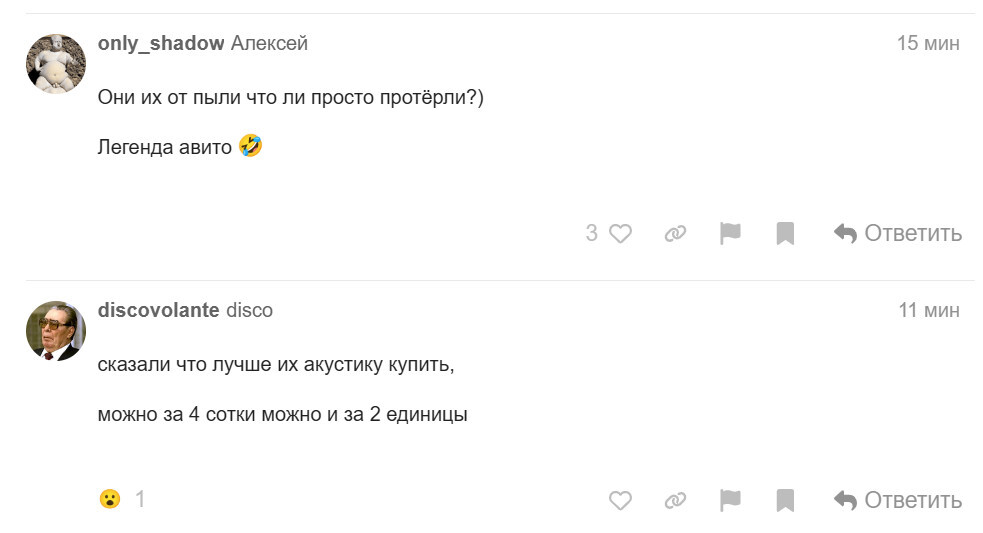Screen dimensions: 983x533
Task: Like only_shadow's comment with the heart icon
Action: pyautogui.click(x=620, y=234)
